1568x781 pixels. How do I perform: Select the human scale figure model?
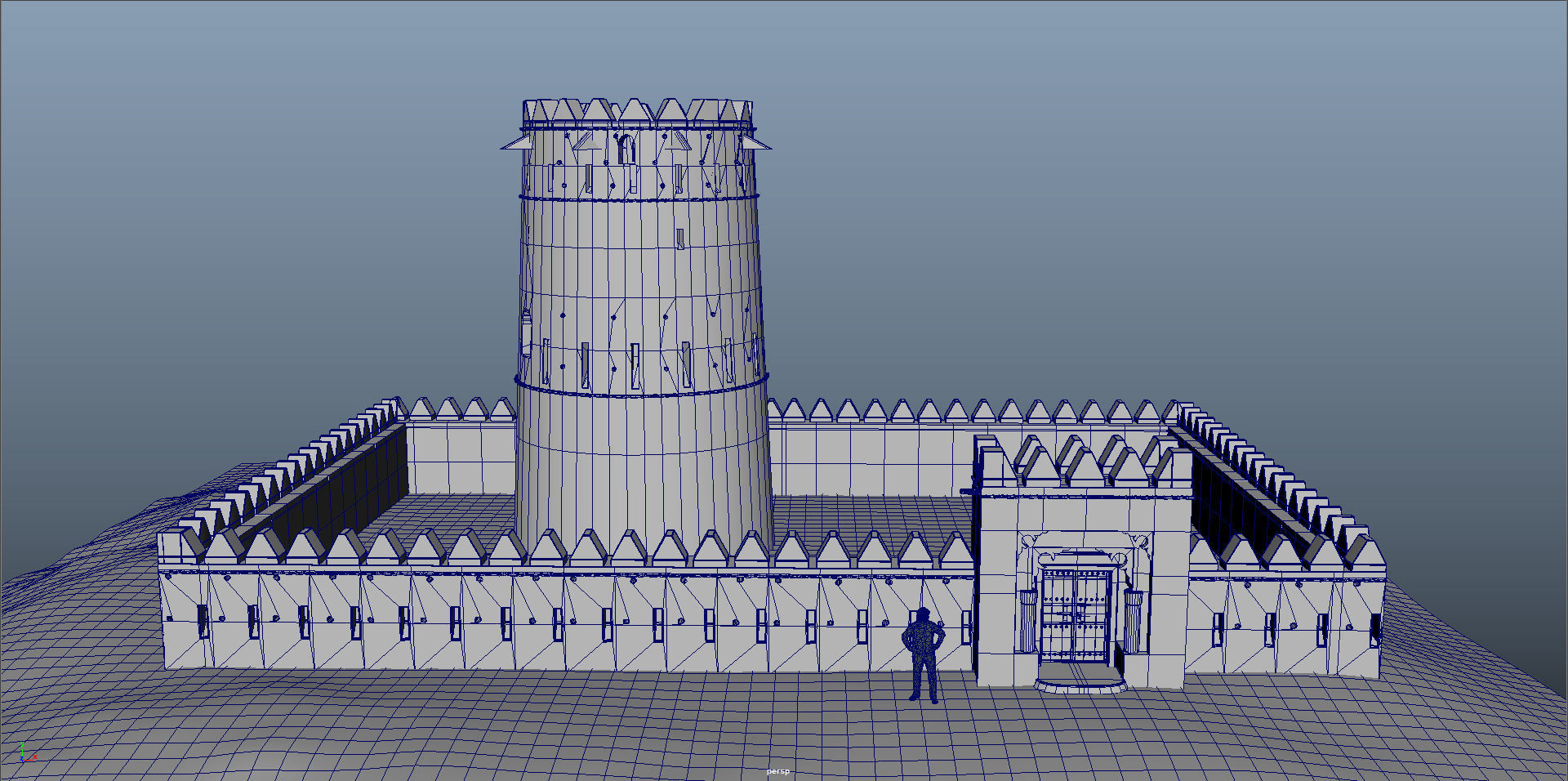pyautogui.click(x=924, y=655)
